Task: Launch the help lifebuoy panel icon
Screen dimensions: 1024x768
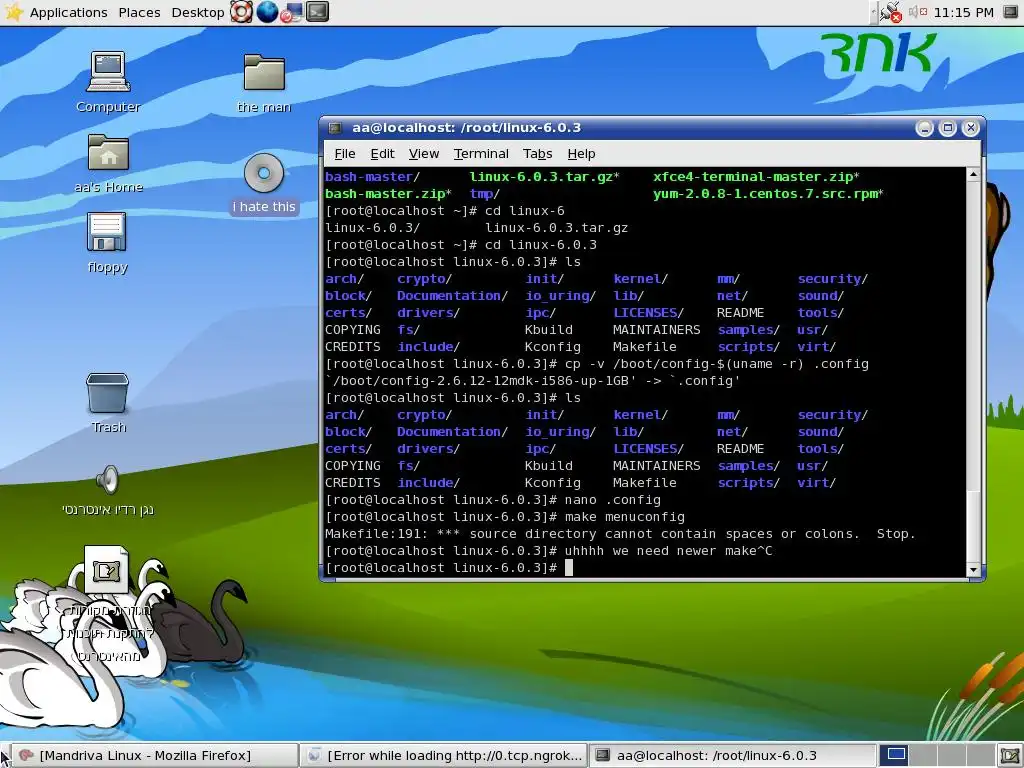Action: pyautogui.click(x=241, y=12)
